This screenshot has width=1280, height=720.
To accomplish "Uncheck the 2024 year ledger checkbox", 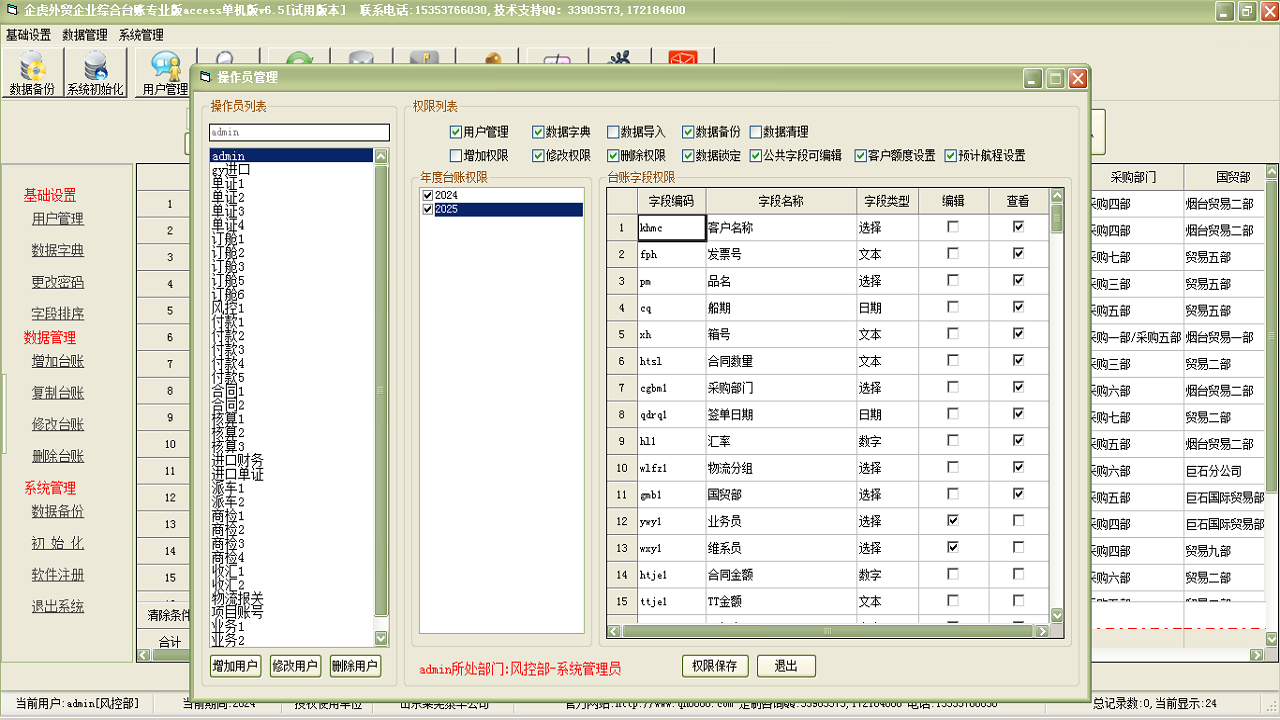I will (428, 196).
